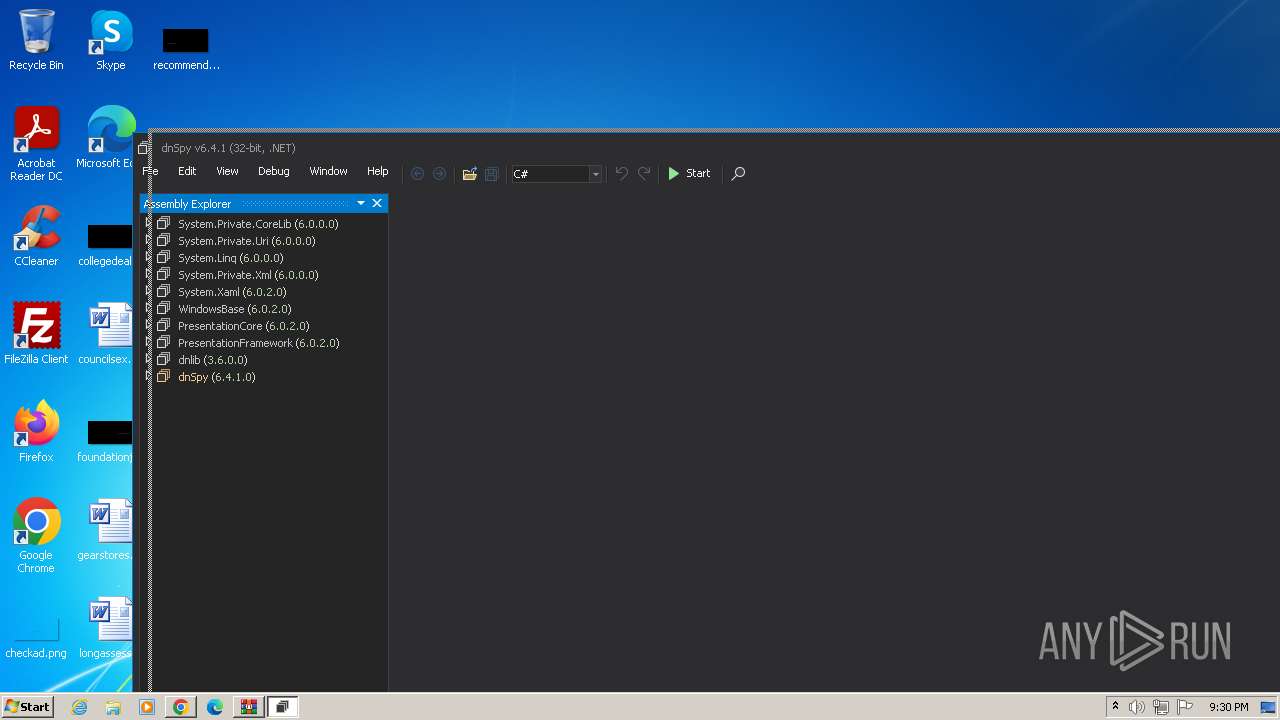
Task: Redo with the curved right arrow
Action: click(x=644, y=173)
